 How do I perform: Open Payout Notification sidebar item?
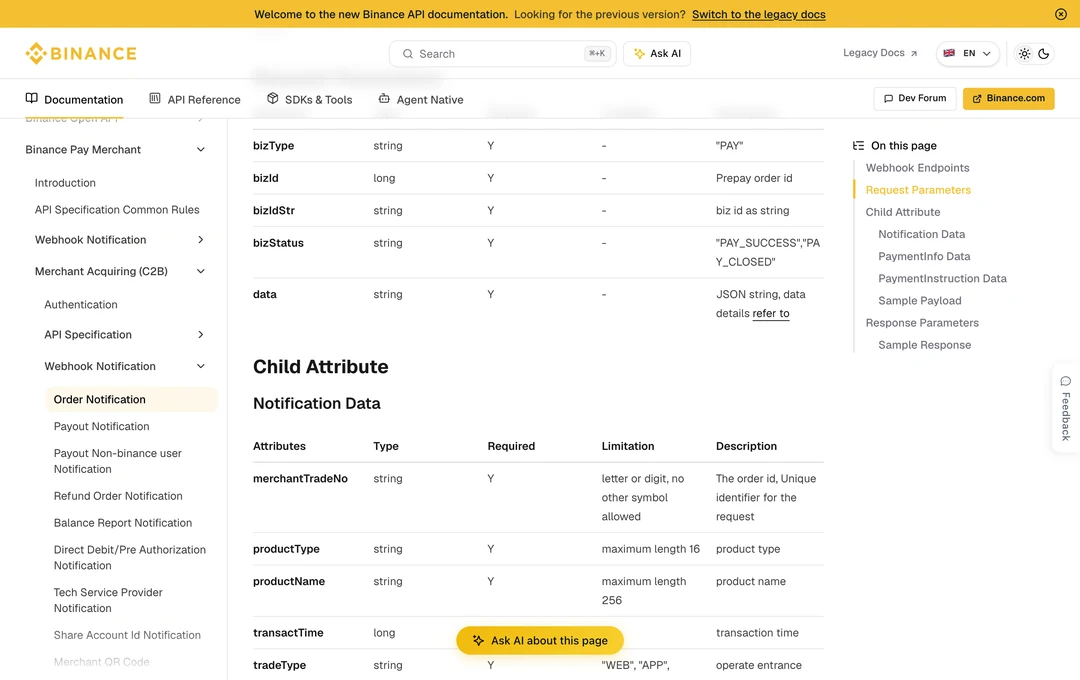tap(101, 426)
